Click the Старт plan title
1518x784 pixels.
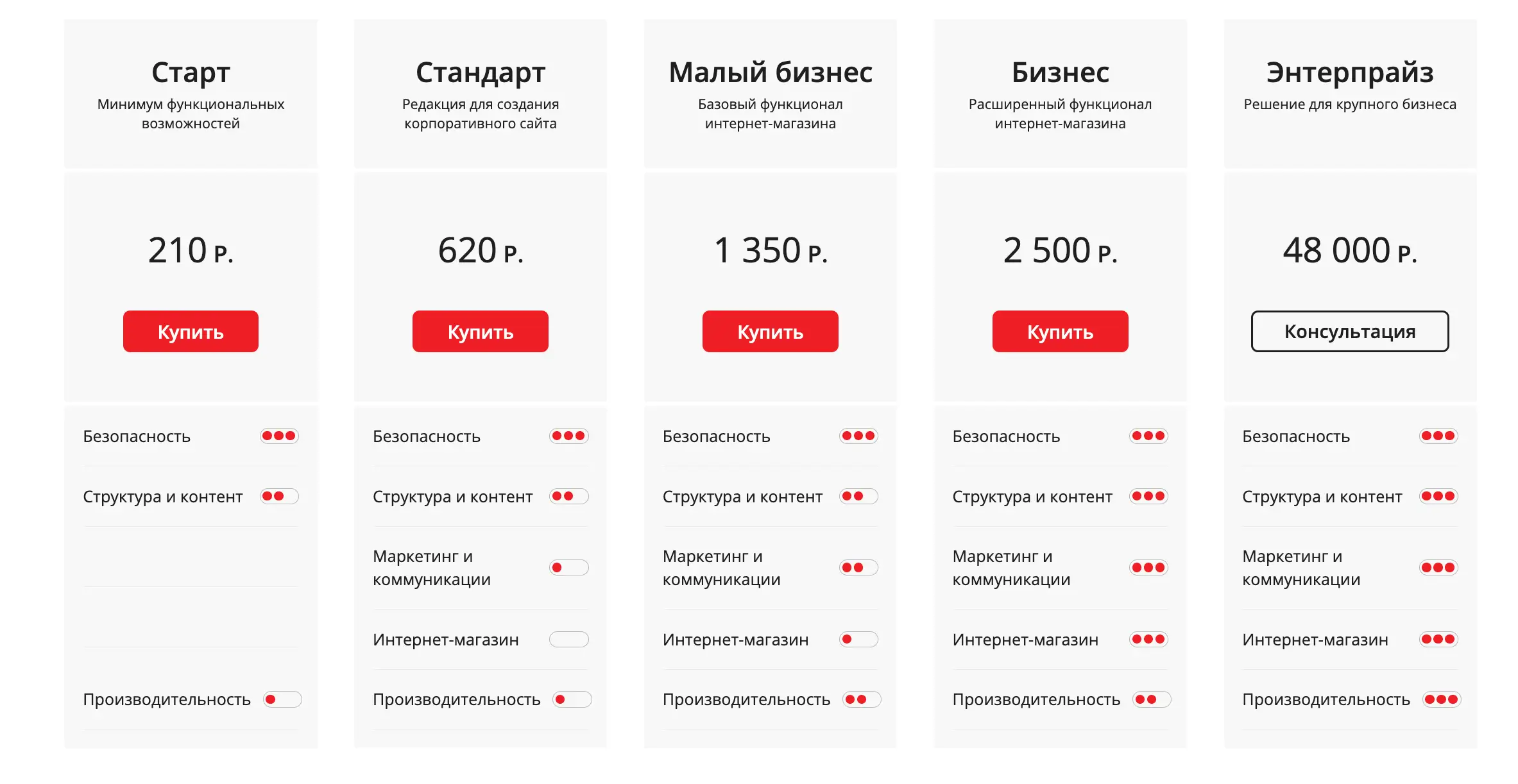click(x=191, y=72)
